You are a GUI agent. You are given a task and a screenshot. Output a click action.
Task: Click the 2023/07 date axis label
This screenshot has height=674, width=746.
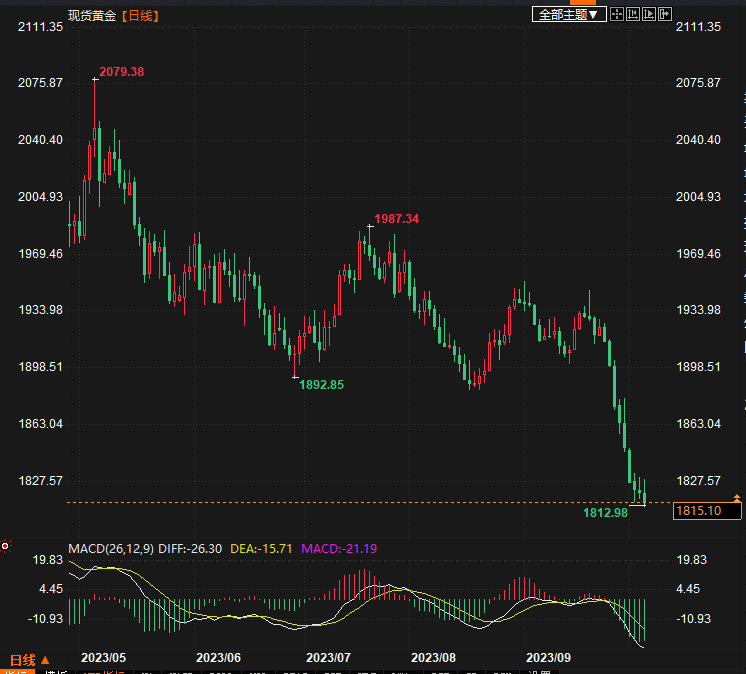328,658
